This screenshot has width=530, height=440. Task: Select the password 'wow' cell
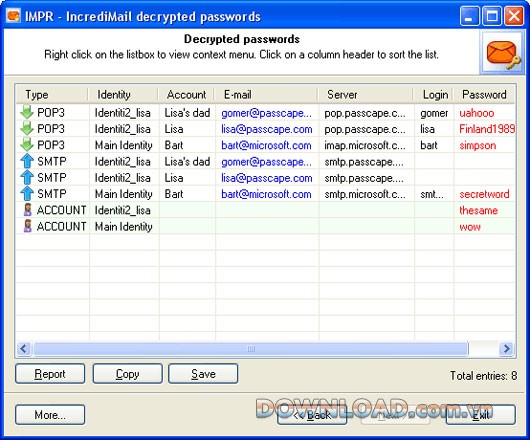pos(470,227)
